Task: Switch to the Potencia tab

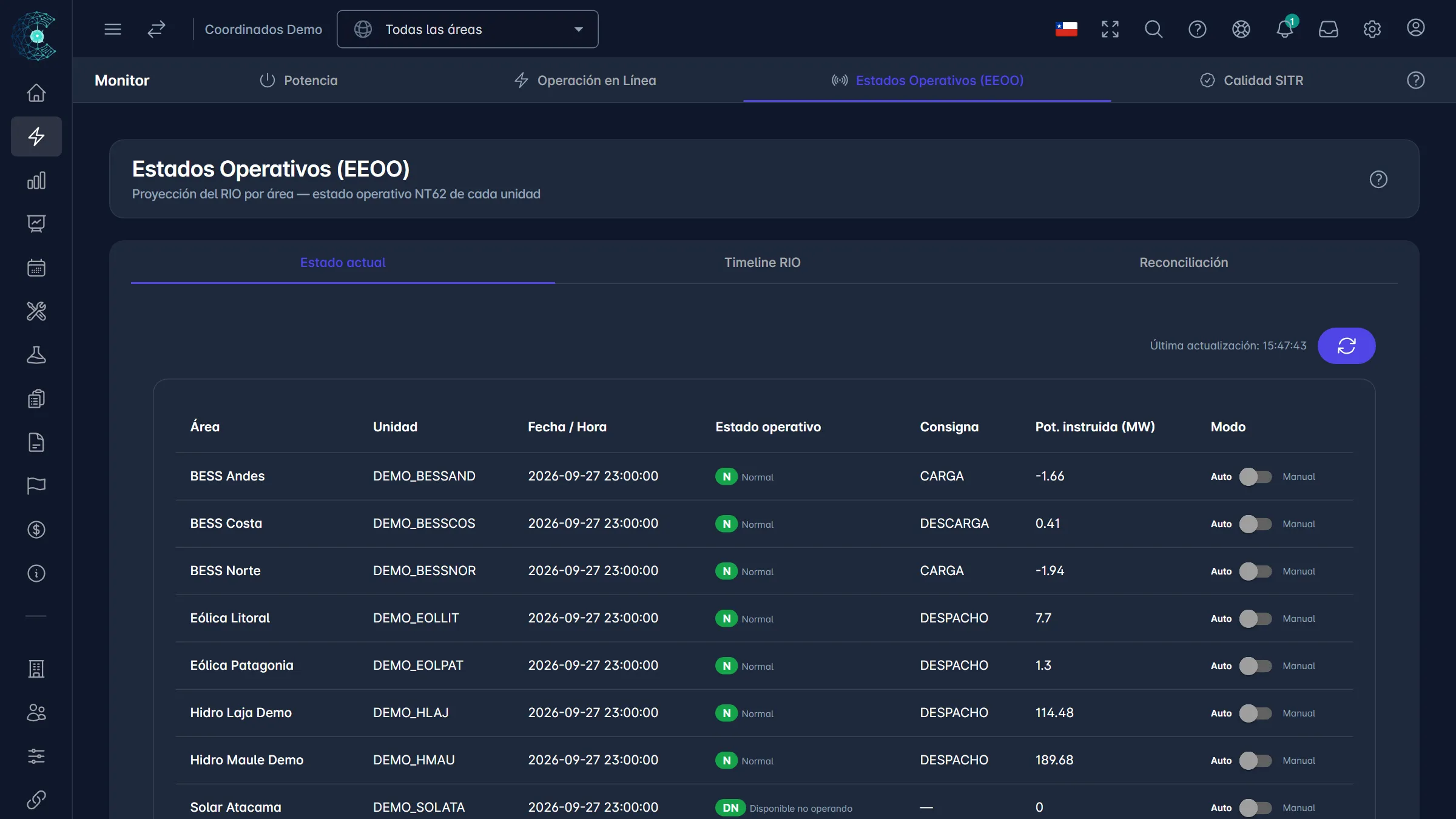Action: tap(298, 80)
